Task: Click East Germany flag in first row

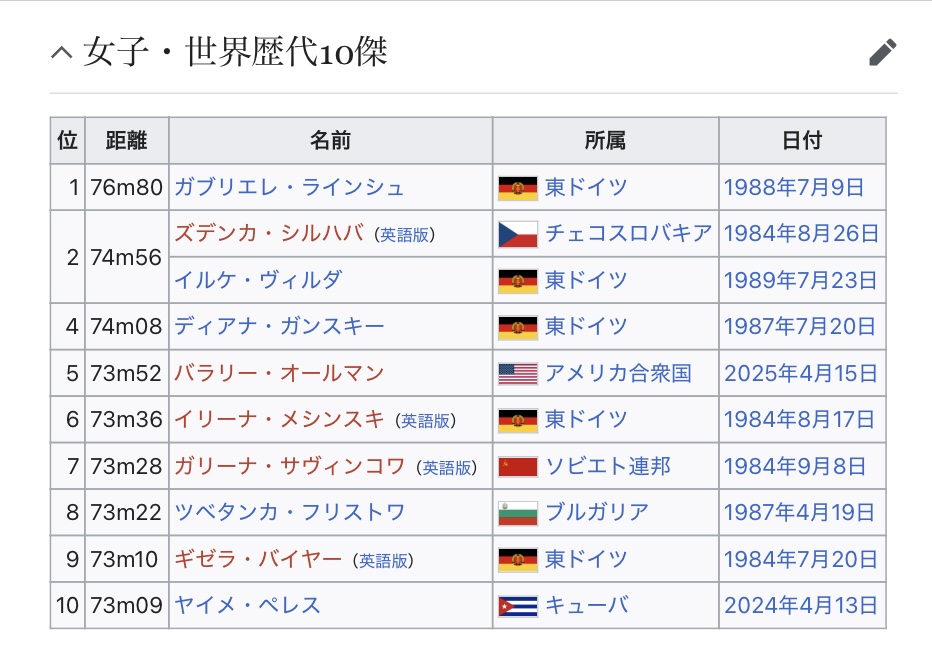Action: 517,187
